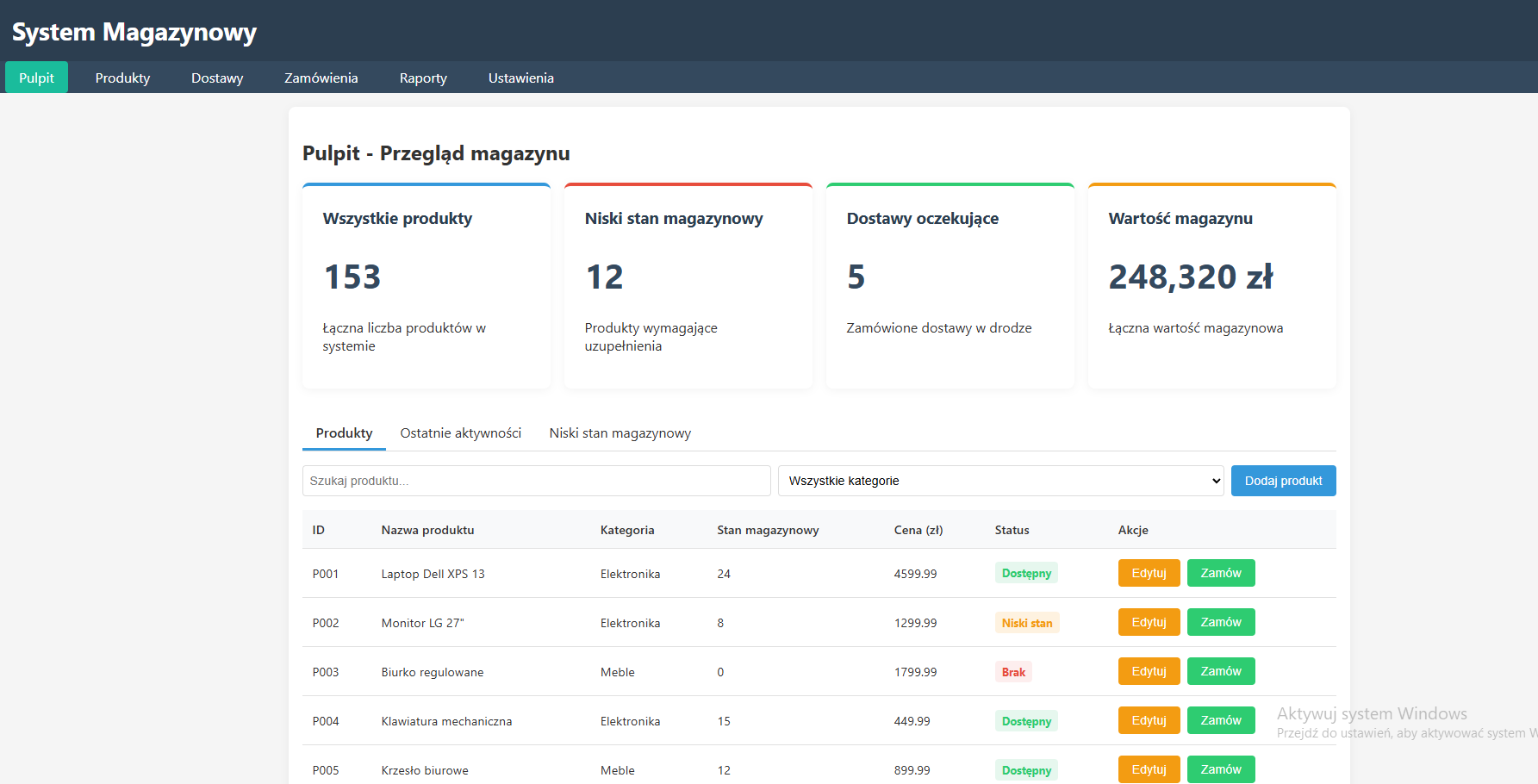The height and width of the screenshot is (784, 1538).
Task: Edit the Klawiatura mechaniczna product
Action: coord(1149,720)
